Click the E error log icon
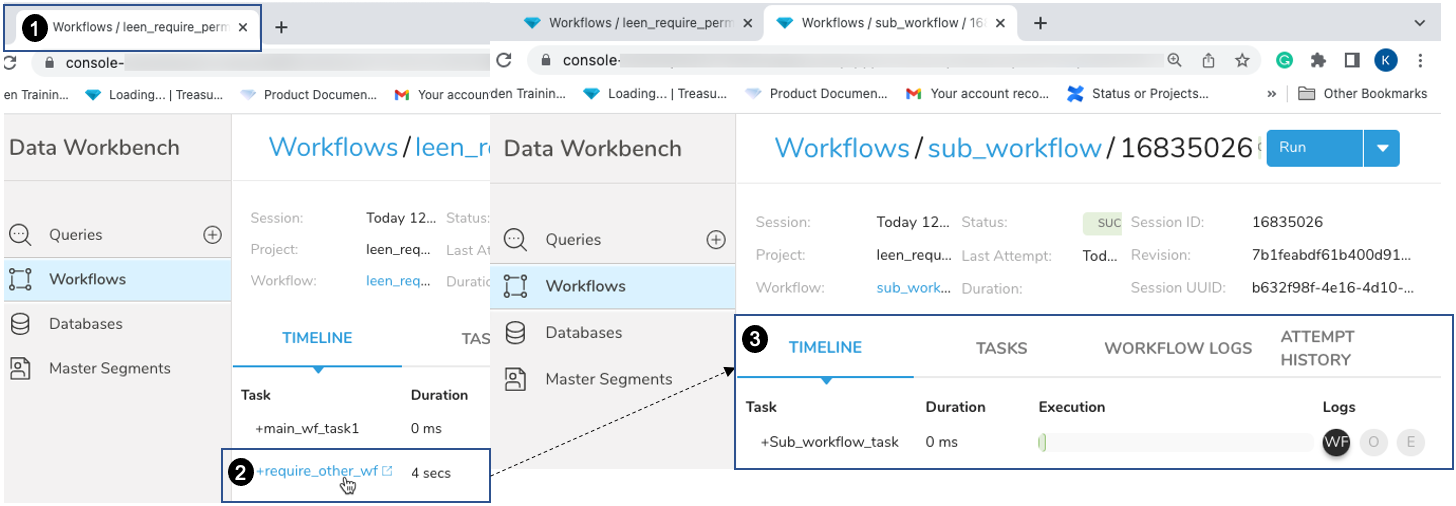The height and width of the screenshot is (506, 1456). coord(1410,442)
